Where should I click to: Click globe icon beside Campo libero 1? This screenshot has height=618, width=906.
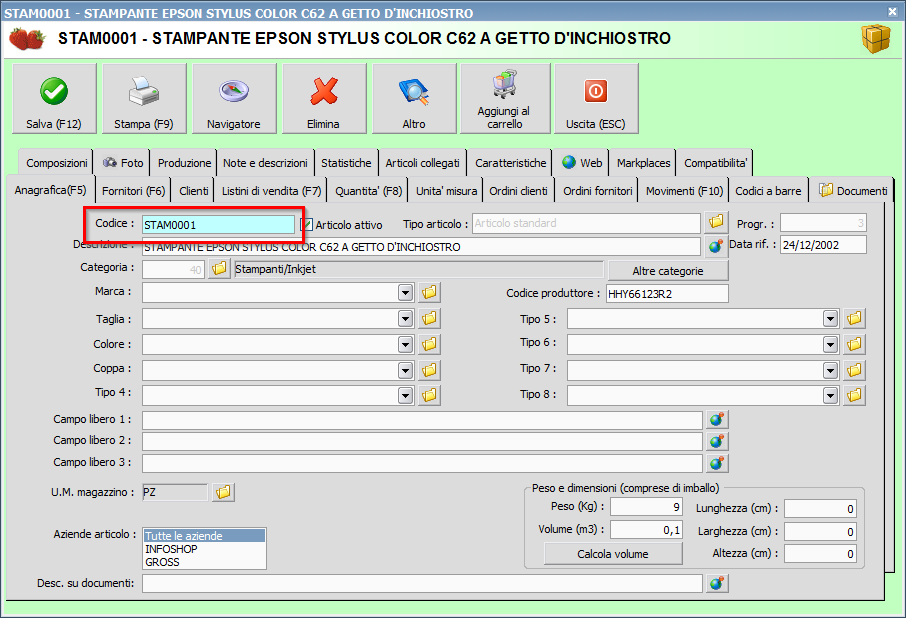[x=717, y=419]
